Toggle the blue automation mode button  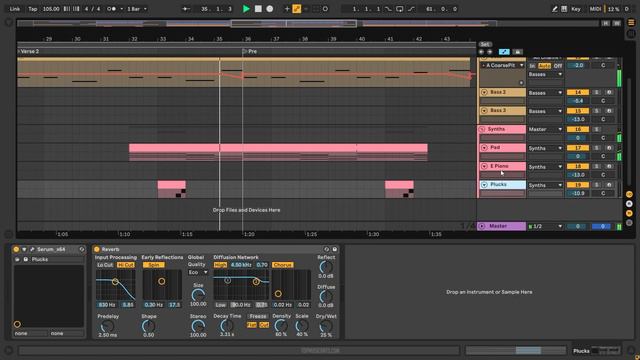(504, 52)
